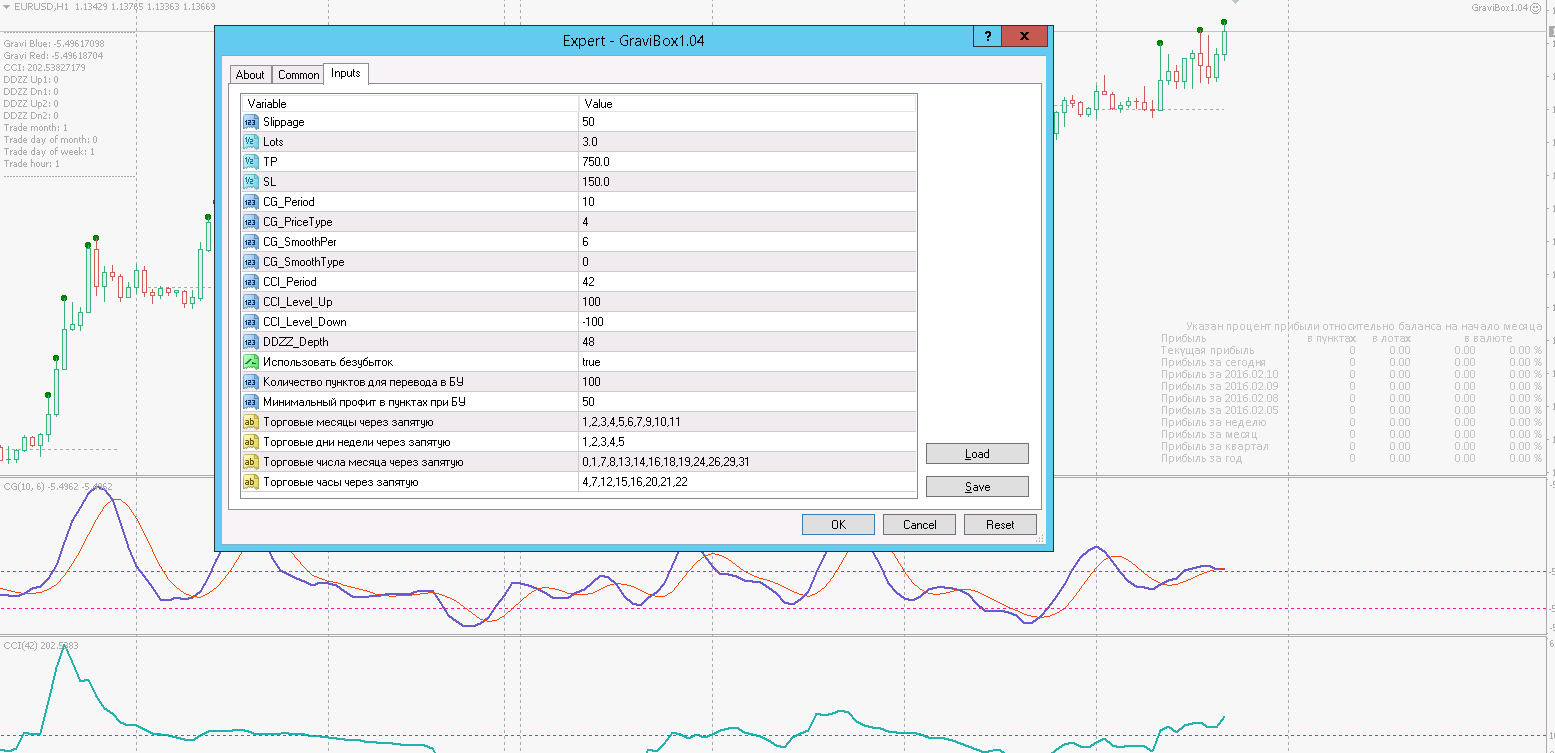Click the Reset button
1555x753 pixels.
[1000, 525]
